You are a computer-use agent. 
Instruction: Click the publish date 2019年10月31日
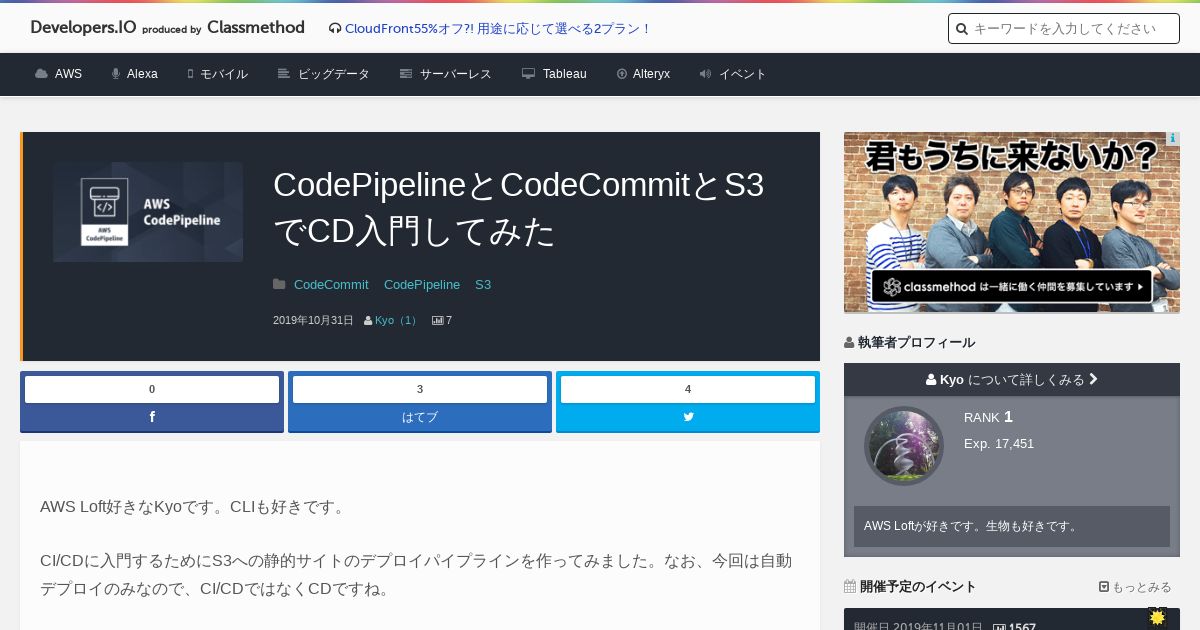coord(313,321)
